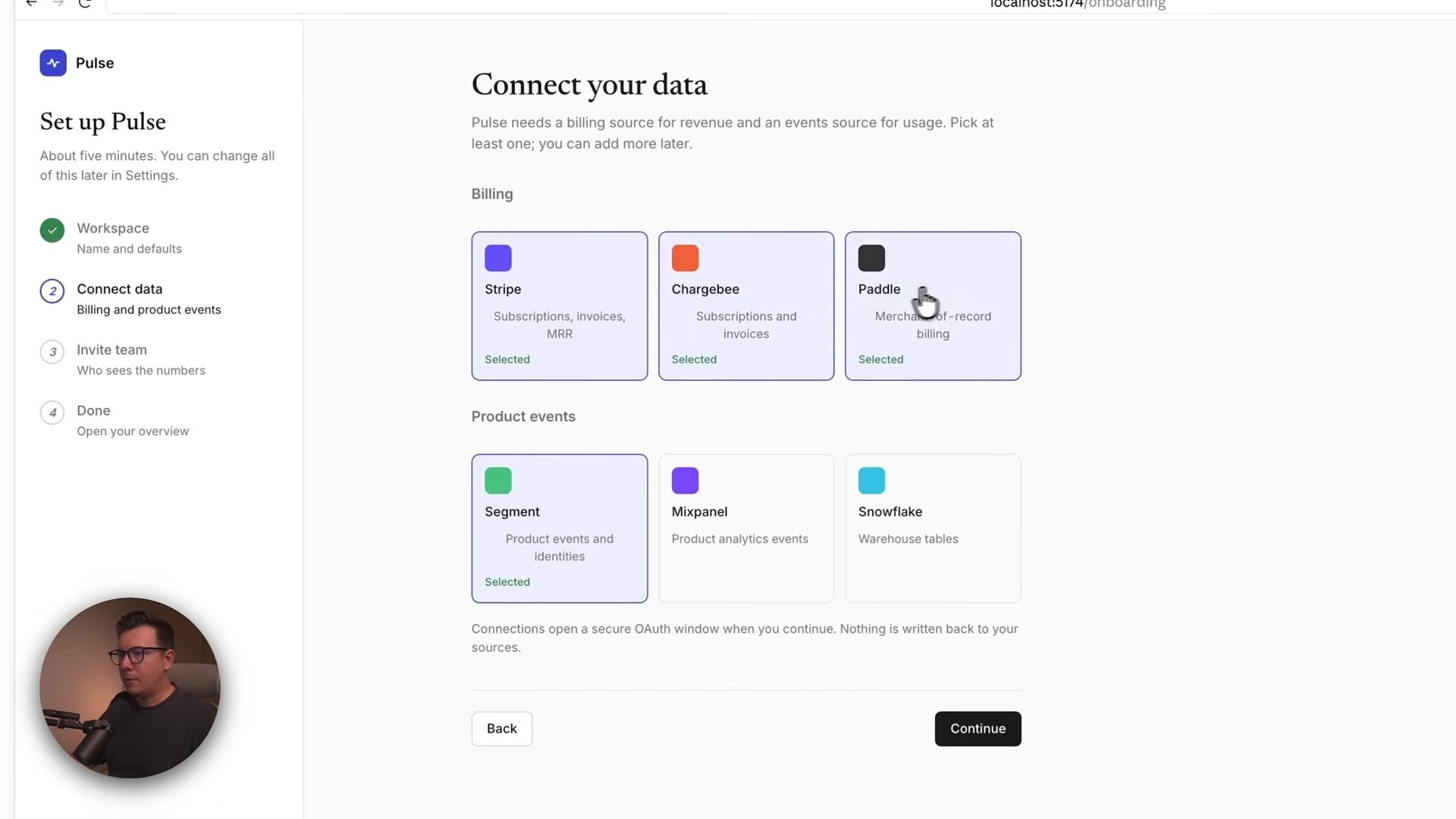The height and width of the screenshot is (819, 1456).
Task: Select the Mixpanel product events card
Action: [746, 529]
